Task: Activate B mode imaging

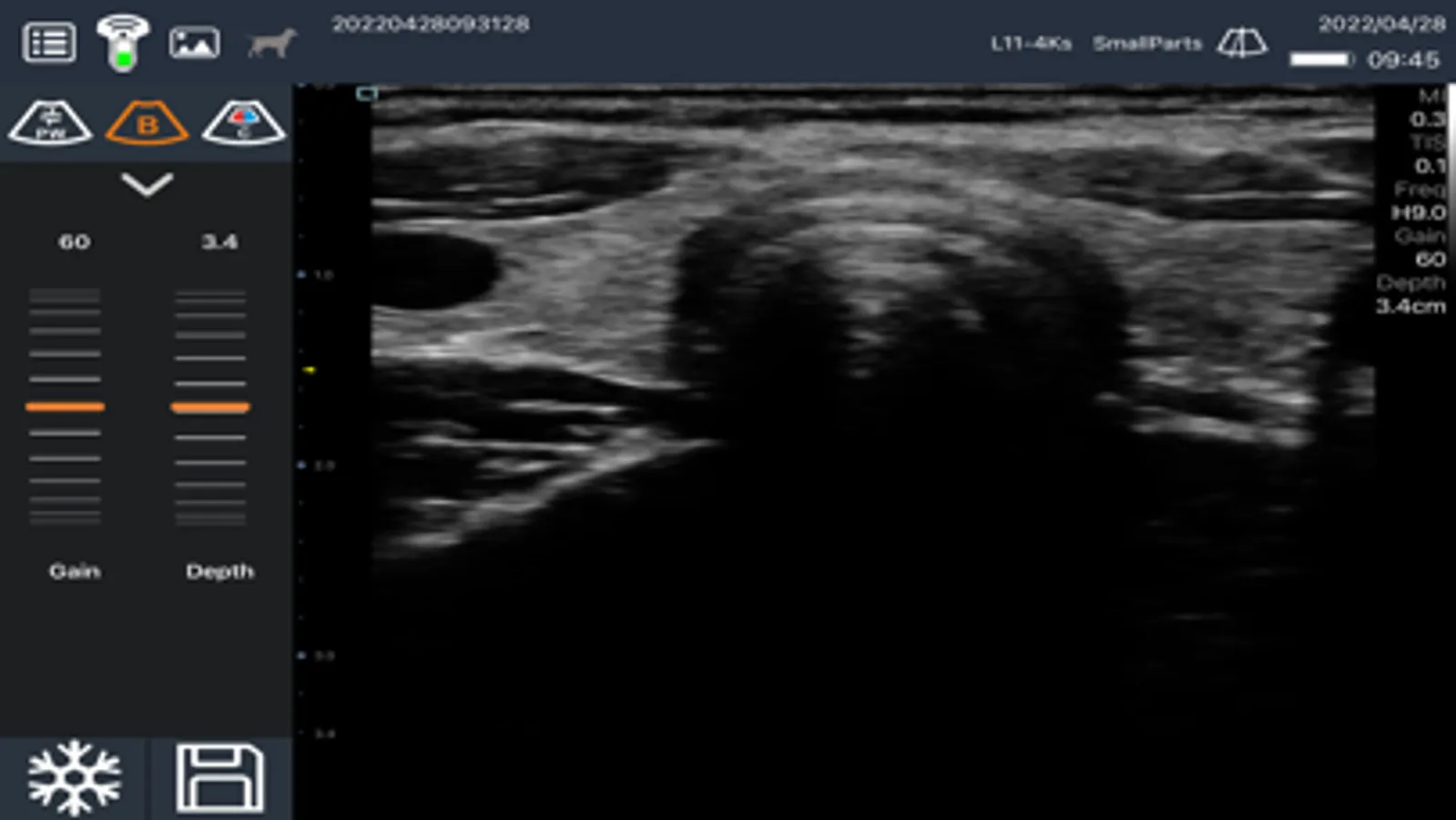Action: pyautogui.click(x=147, y=123)
